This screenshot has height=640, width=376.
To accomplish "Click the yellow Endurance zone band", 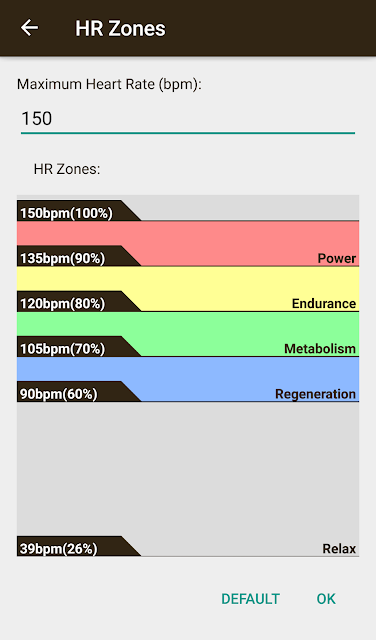I will pyautogui.click(x=188, y=289).
